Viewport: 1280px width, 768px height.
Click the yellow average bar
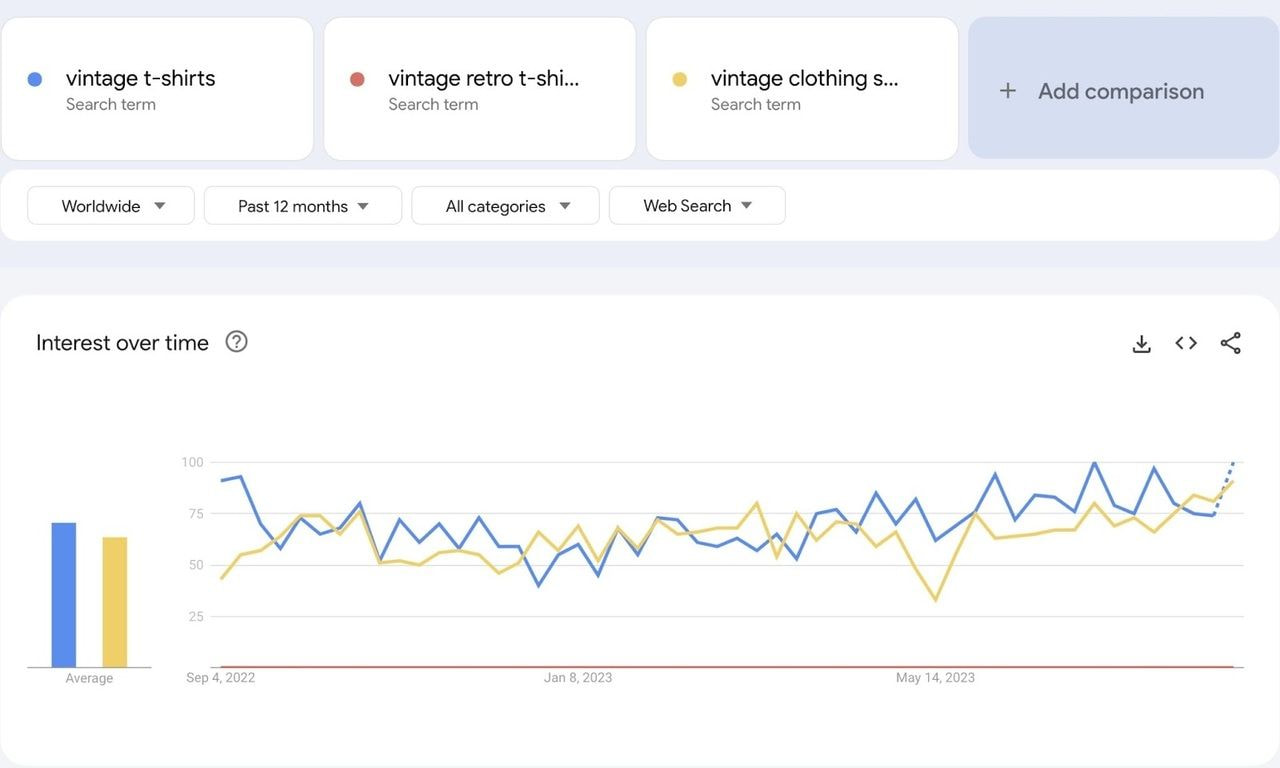(x=115, y=602)
